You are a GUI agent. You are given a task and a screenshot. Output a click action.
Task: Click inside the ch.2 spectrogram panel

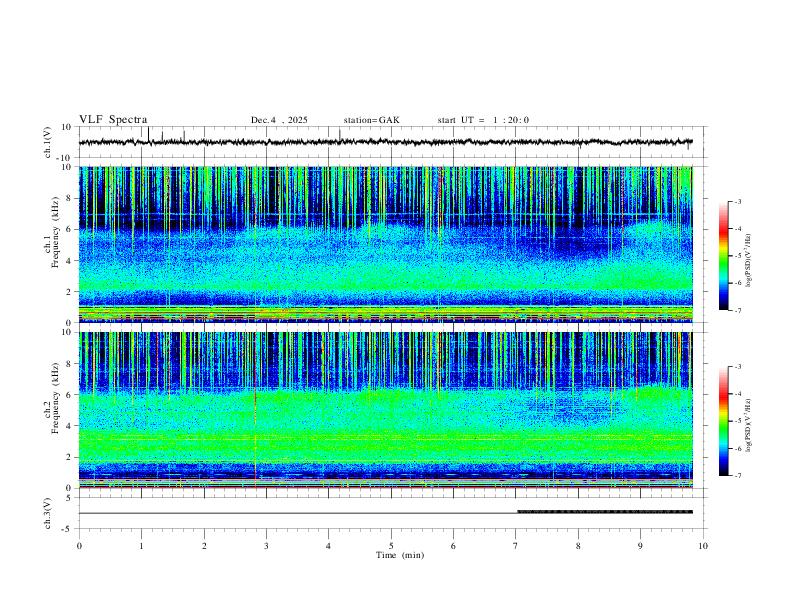pos(386,410)
